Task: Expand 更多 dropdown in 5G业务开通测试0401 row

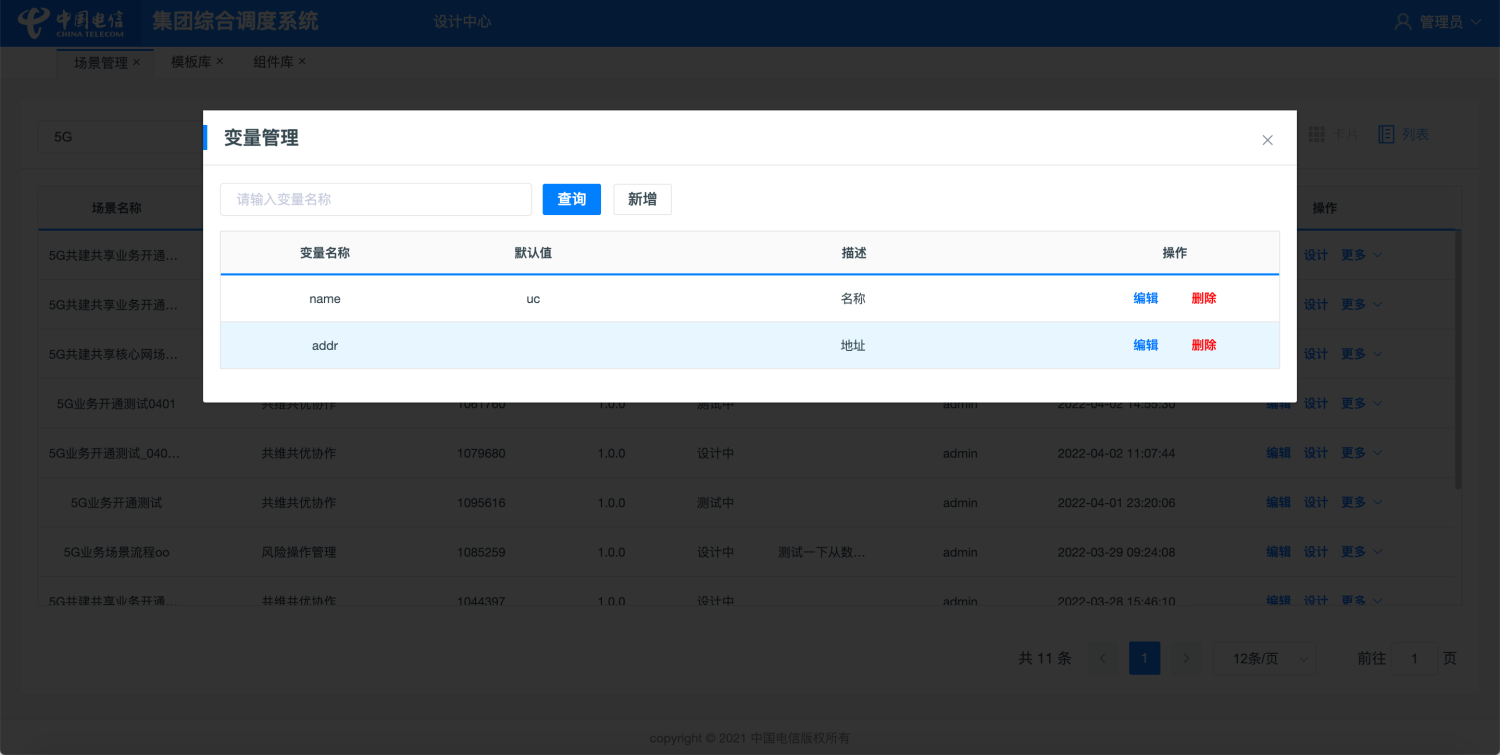Action: (1362, 403)
